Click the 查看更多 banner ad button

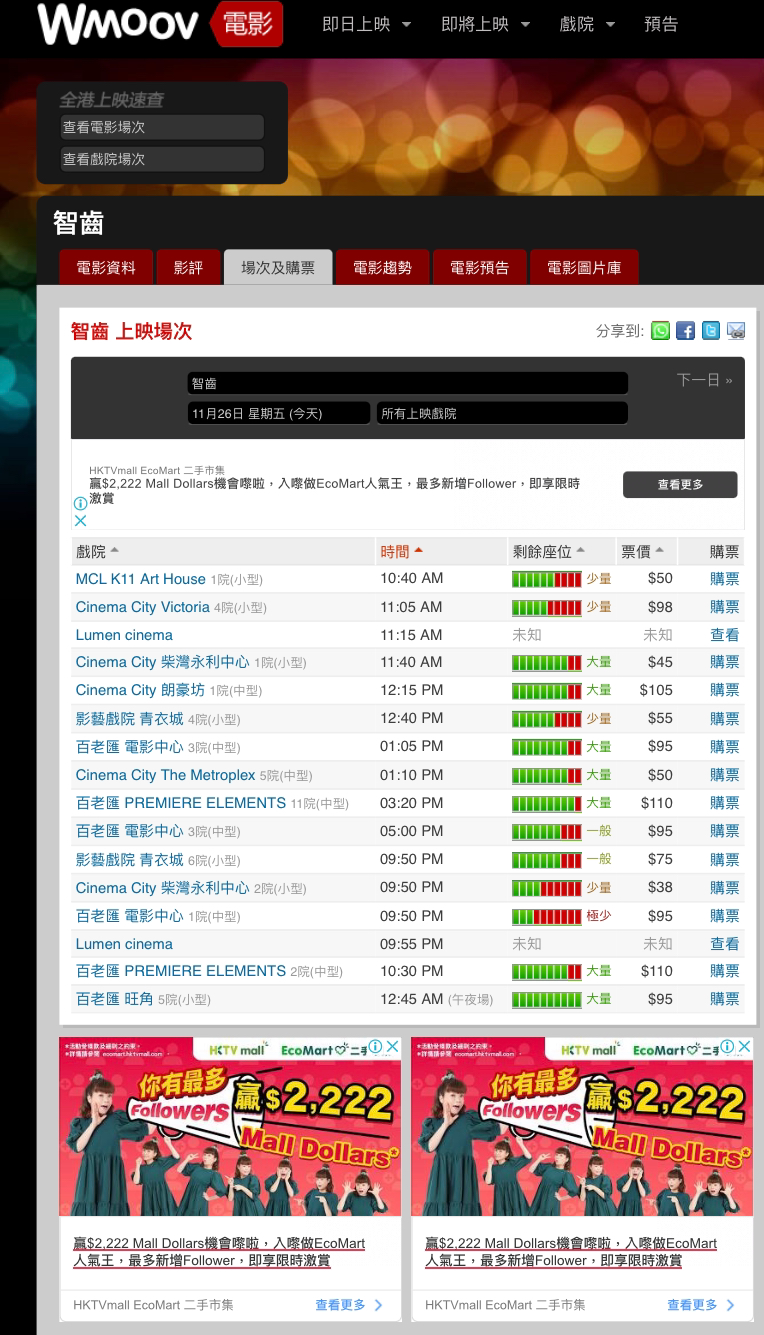[x=680, y=484]
